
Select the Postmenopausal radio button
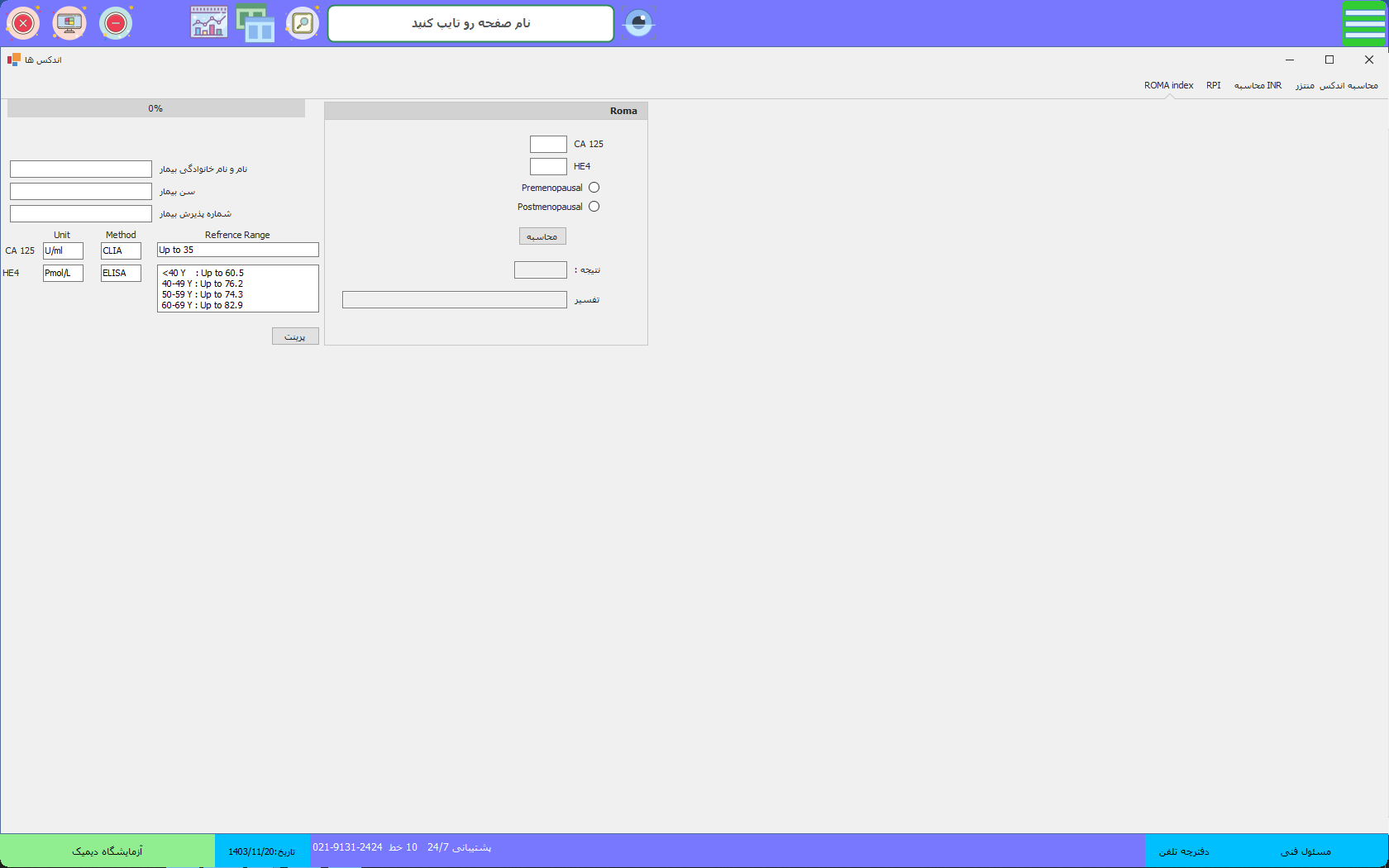pos(594,207)
